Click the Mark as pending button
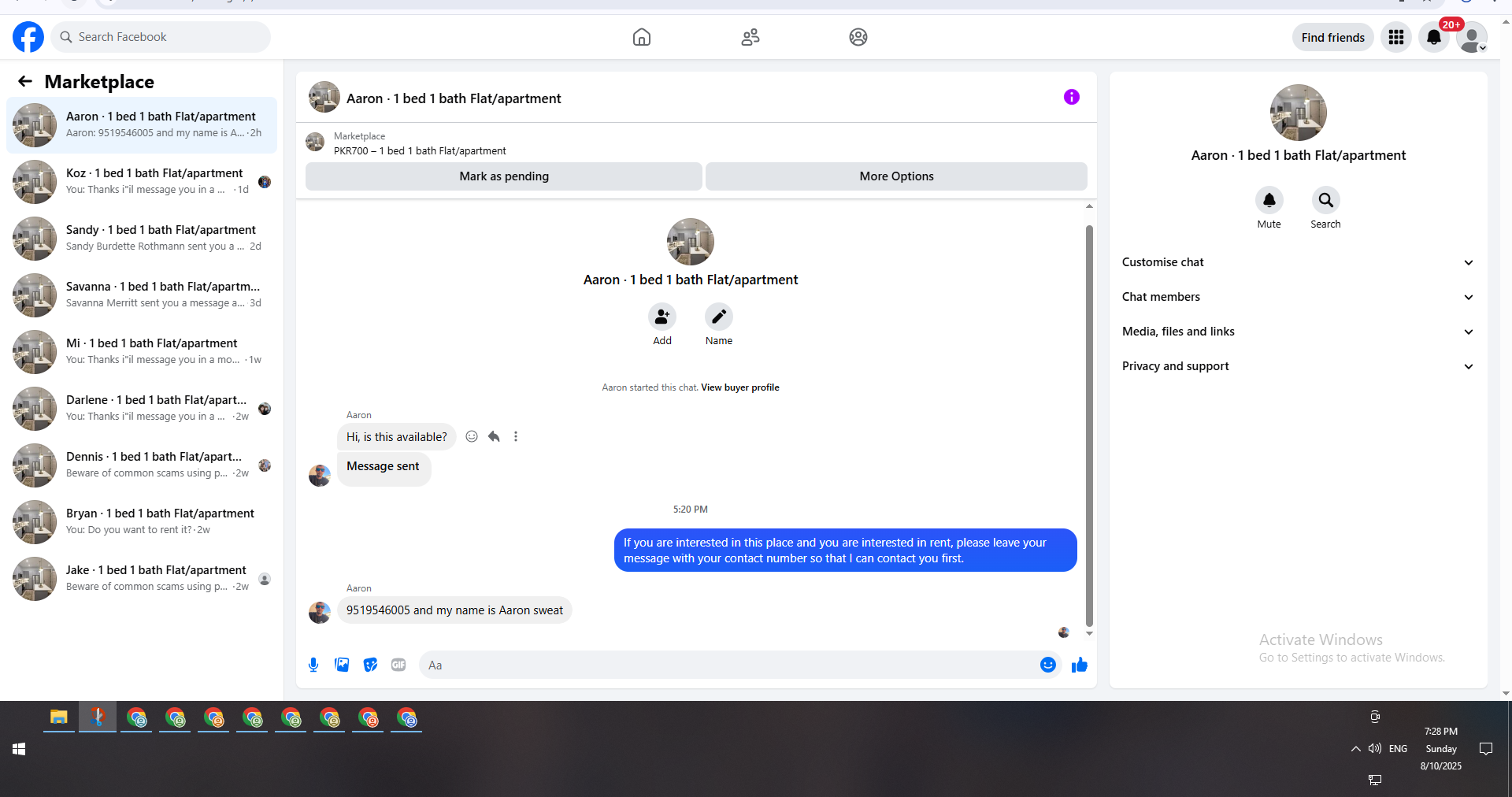Screen dimensions: 1512x797 (x=504, y=176)
